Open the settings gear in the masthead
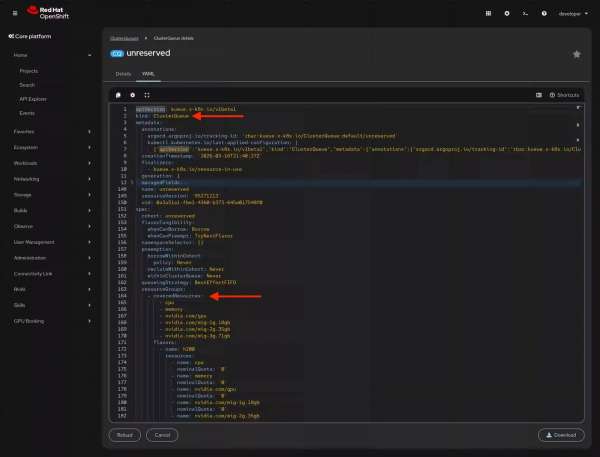Image resolution: width=600 pixels, height=457 pixels. (507, 13)
